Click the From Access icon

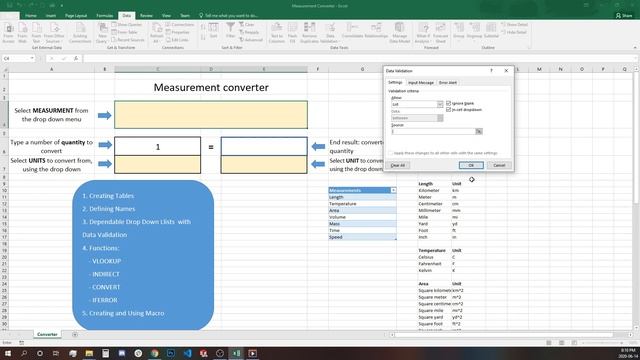9,33
